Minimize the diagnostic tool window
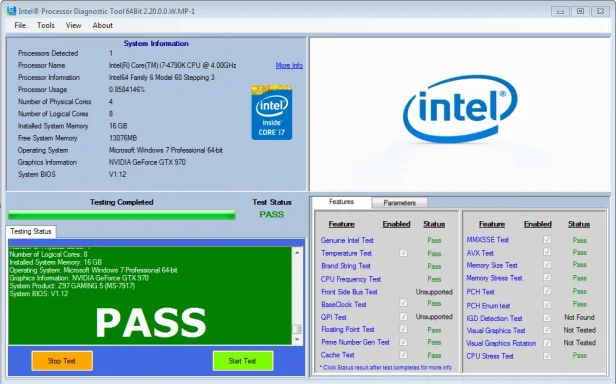This screenshot has height=384, width=616. [x=560, y=11]
